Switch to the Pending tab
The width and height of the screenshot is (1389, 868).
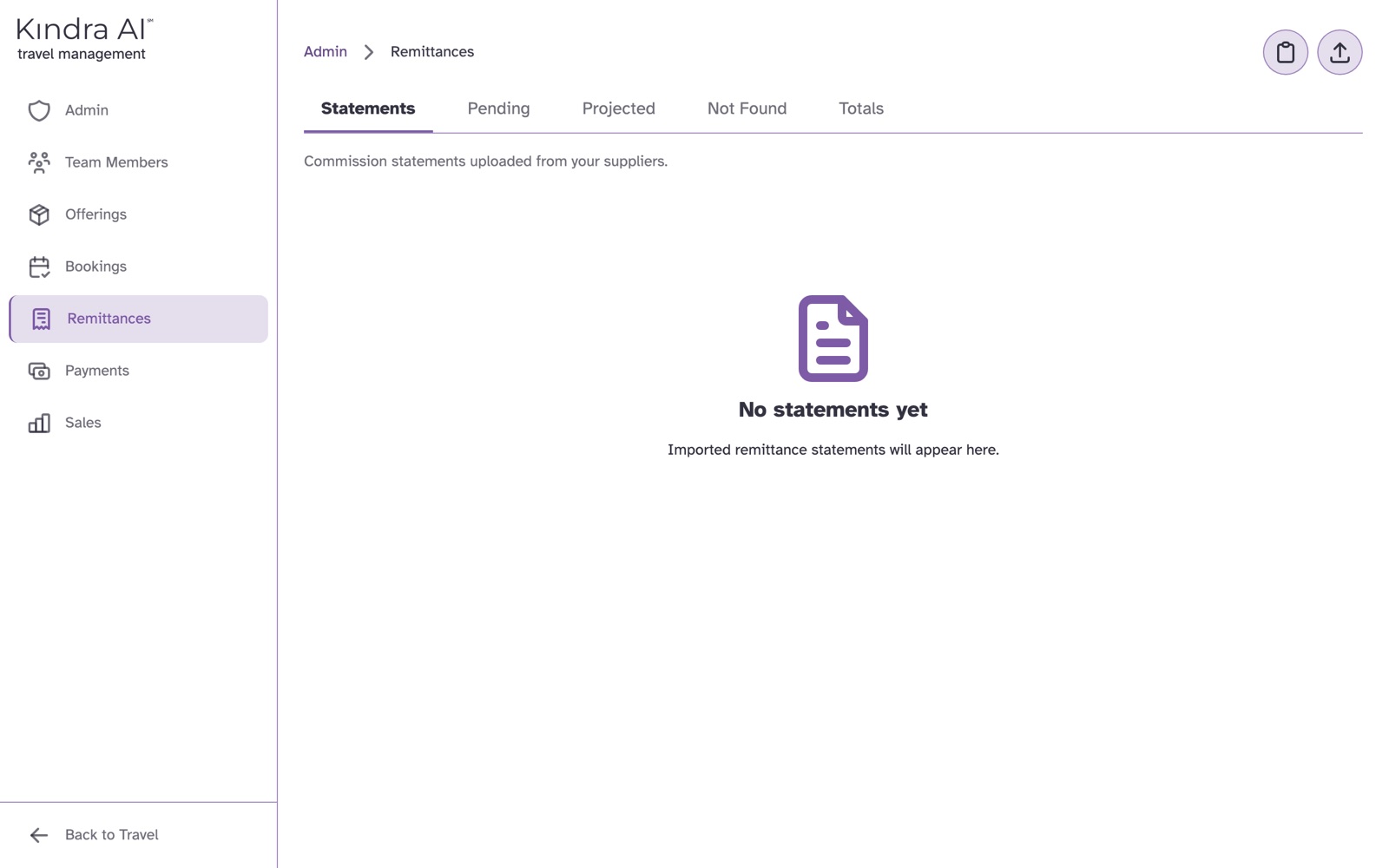point(498,108)
